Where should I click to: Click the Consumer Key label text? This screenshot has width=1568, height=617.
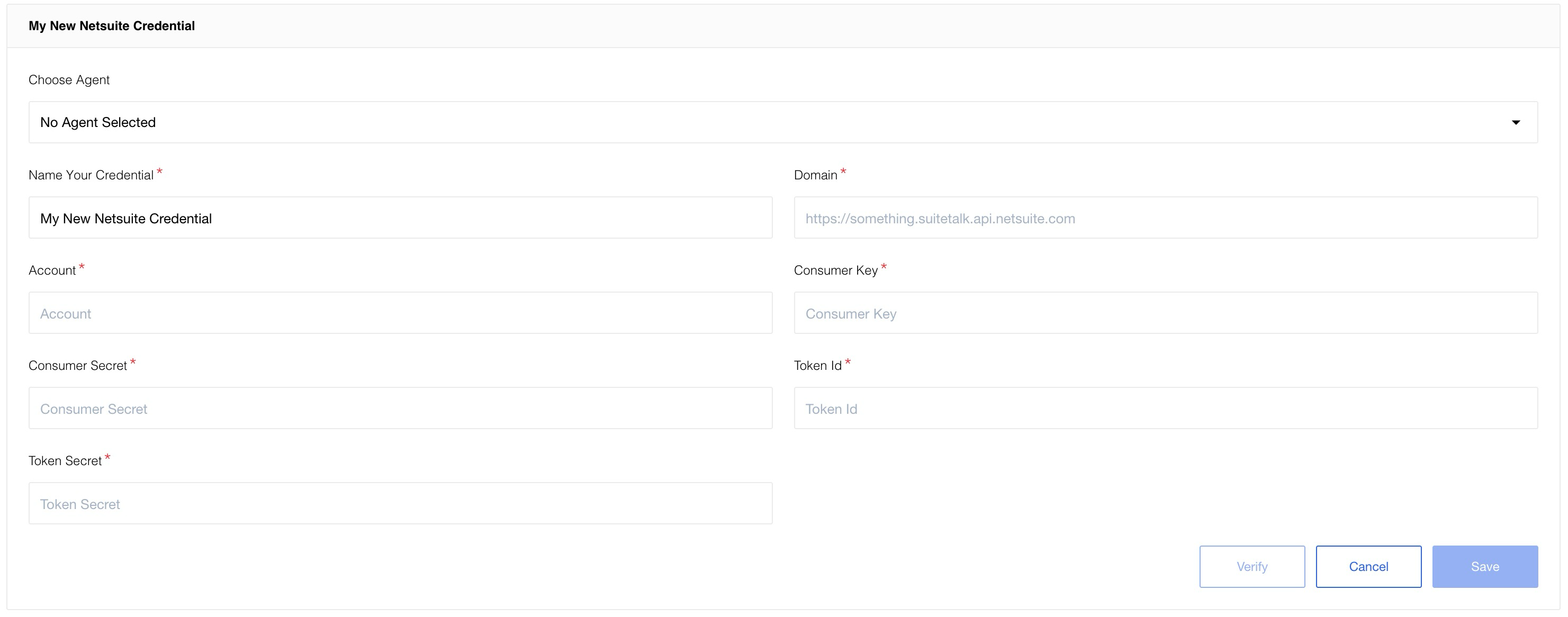pos(835,270)
